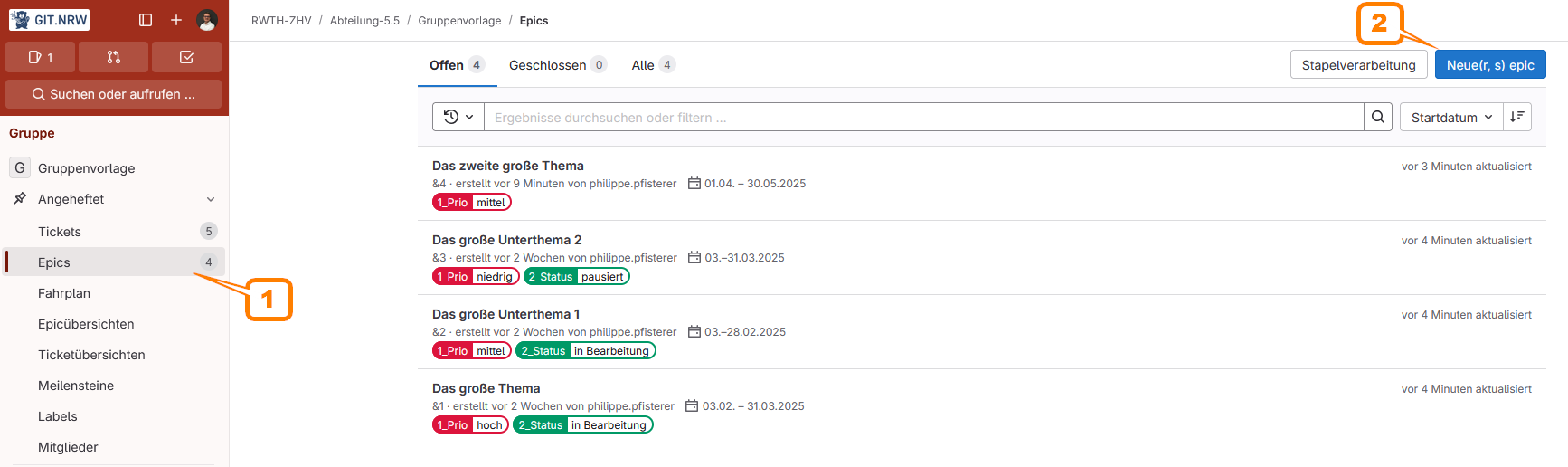1568x467 pixels.
Task: Click 1_Prio niedrig label
Action: click(x=476, y=277)
